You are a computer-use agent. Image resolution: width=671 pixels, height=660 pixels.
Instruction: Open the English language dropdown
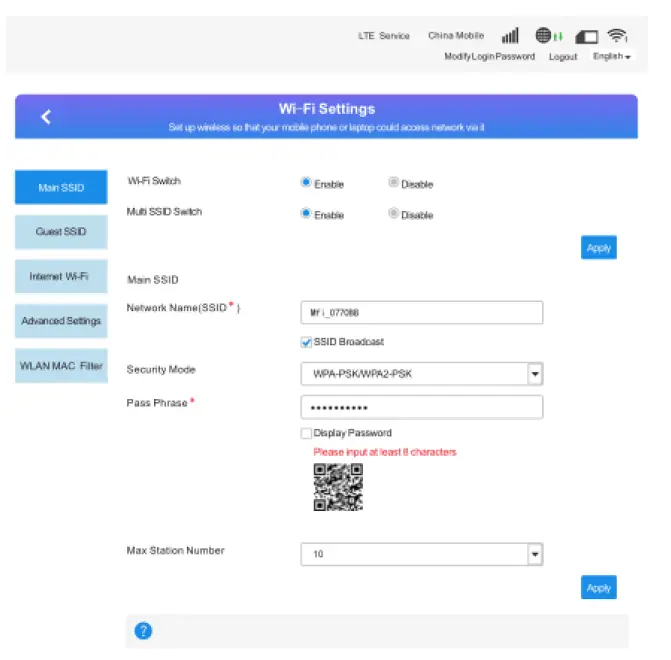(612, 56)
